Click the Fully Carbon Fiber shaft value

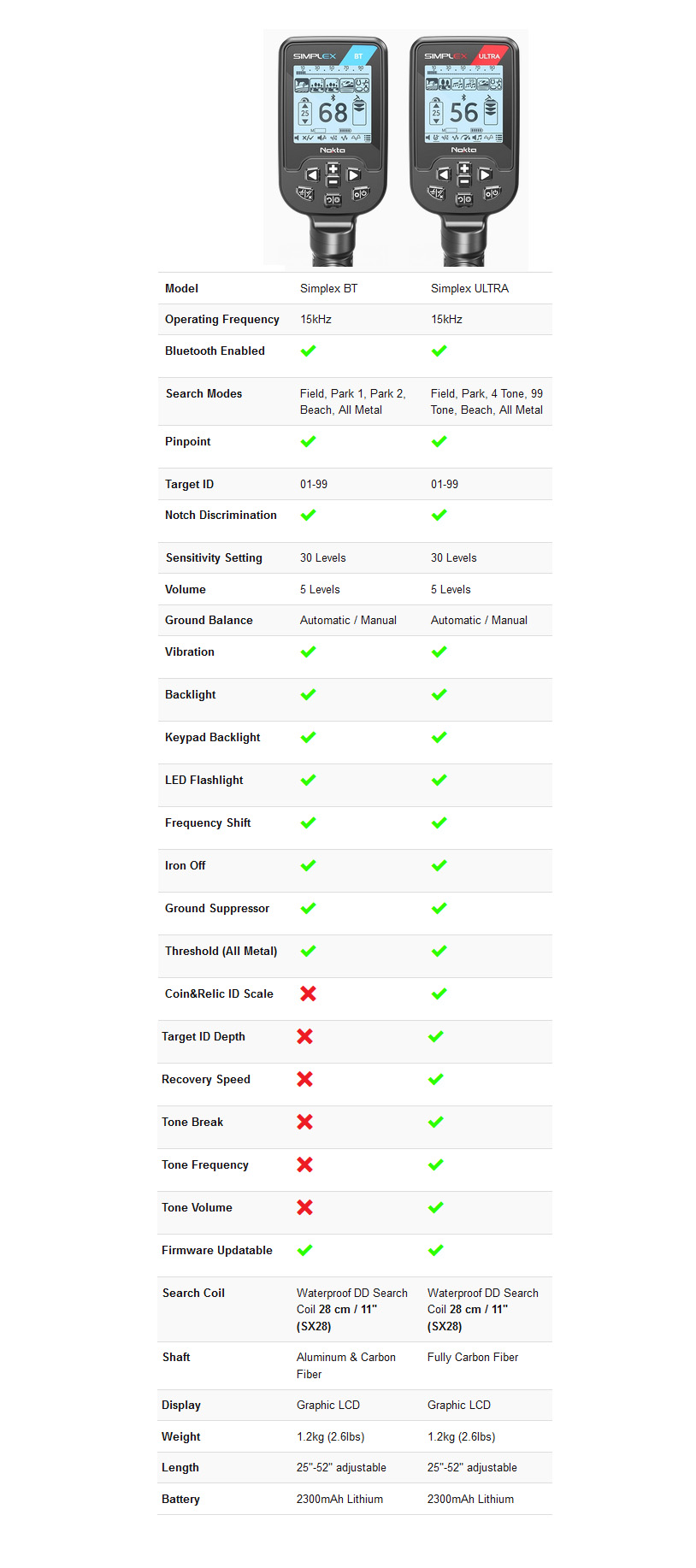point(473,1357)
